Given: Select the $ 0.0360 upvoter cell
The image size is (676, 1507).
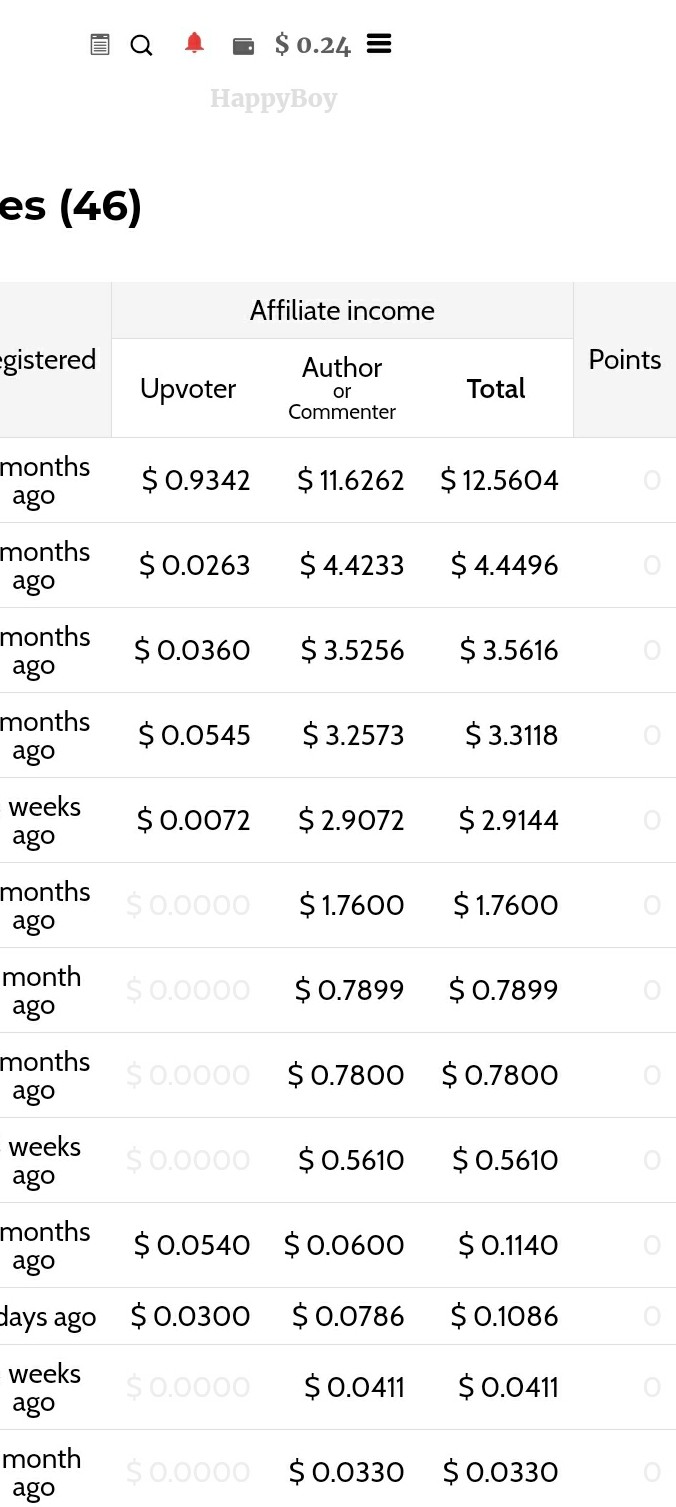Looking at the screenshot, I should tap(193, 650).
